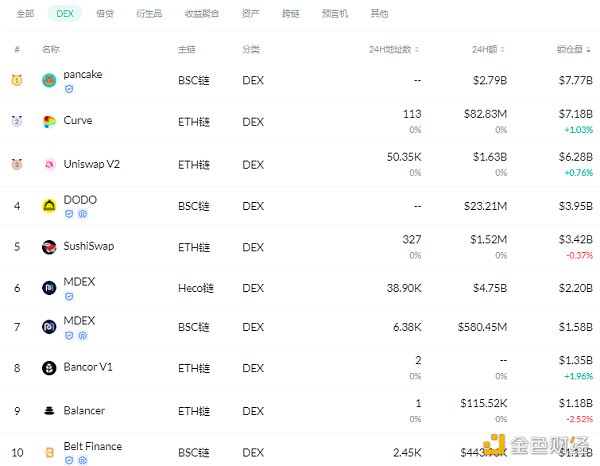600x466 pixels.
Task: Open the Belt Finance name link
Action: [x=92, y=446]
